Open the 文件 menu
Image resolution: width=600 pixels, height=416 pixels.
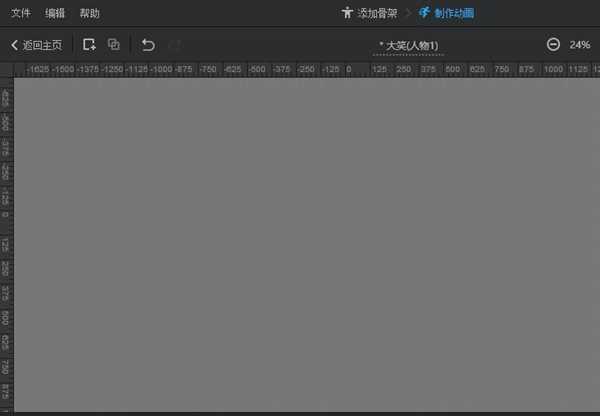click(20, 13)
